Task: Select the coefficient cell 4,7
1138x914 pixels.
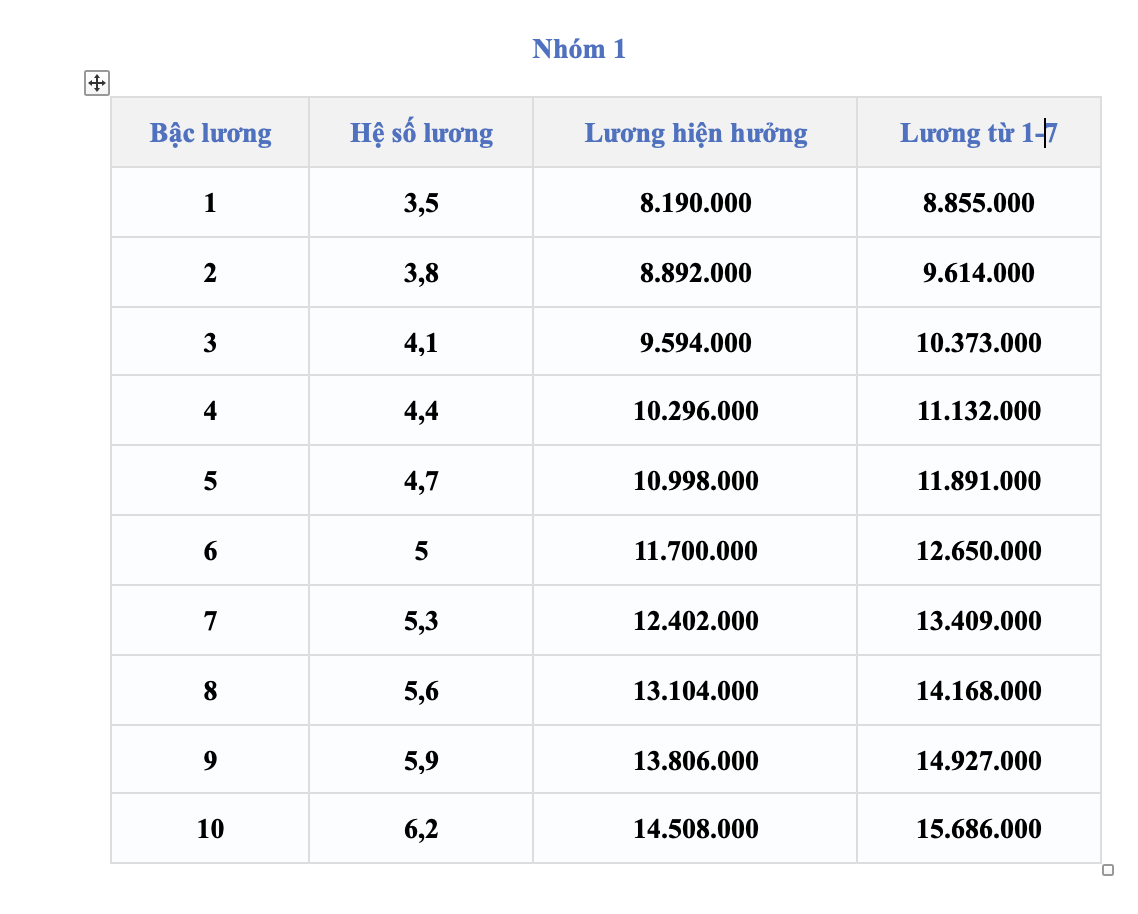Action: (x=421, y=481)
